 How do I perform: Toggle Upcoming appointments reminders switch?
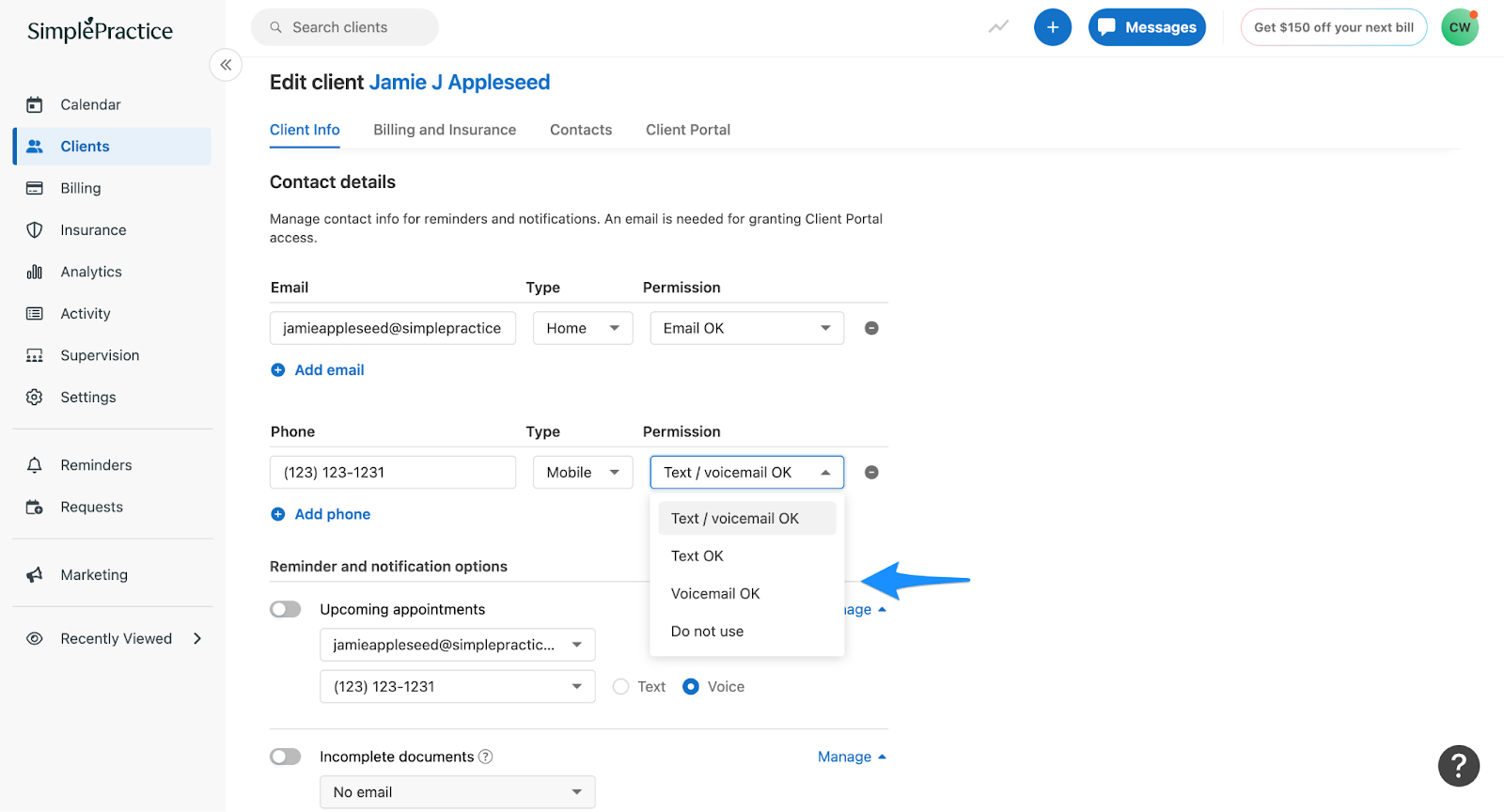coord(286,610)
